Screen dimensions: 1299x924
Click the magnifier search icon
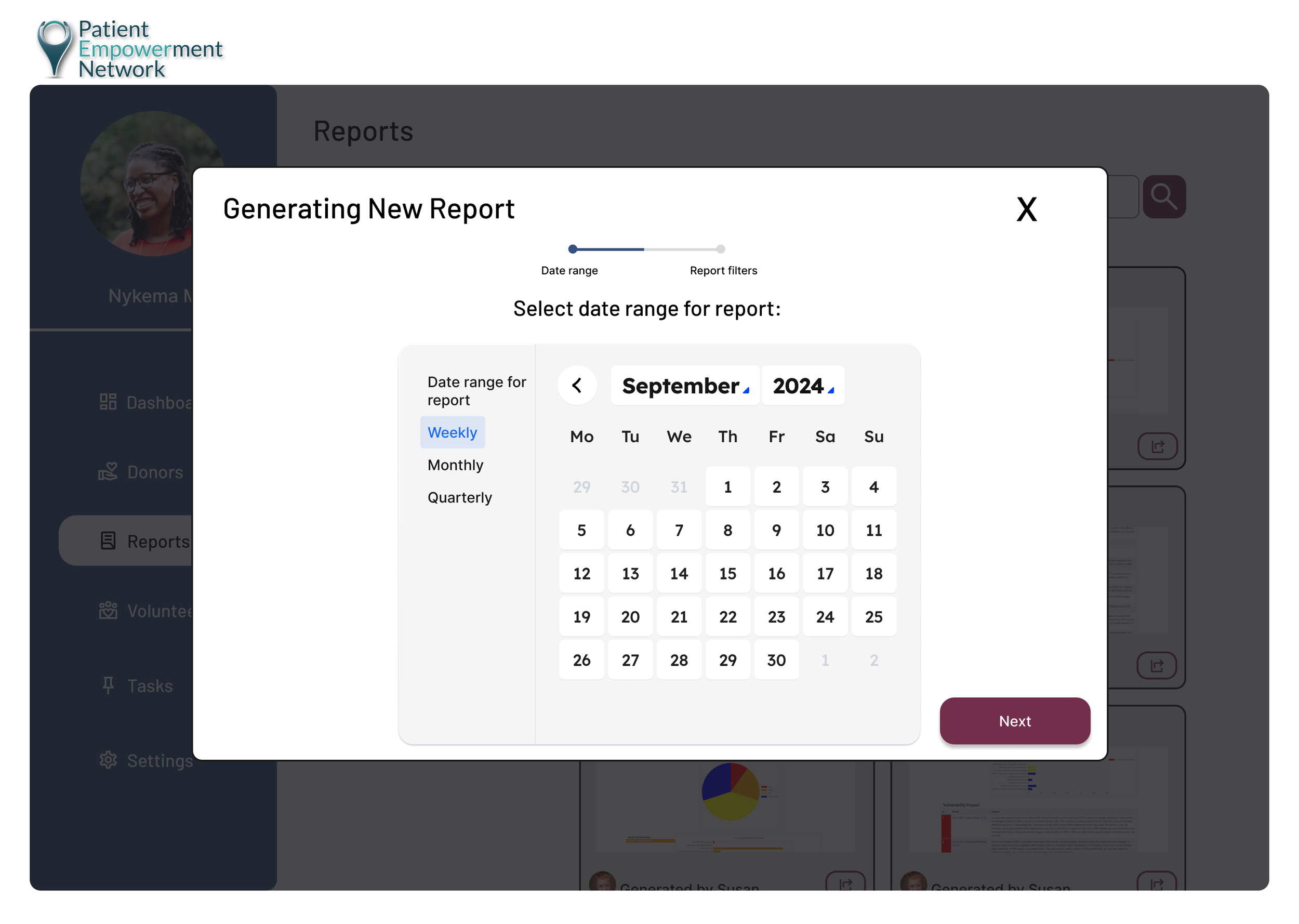(1163, 197)
